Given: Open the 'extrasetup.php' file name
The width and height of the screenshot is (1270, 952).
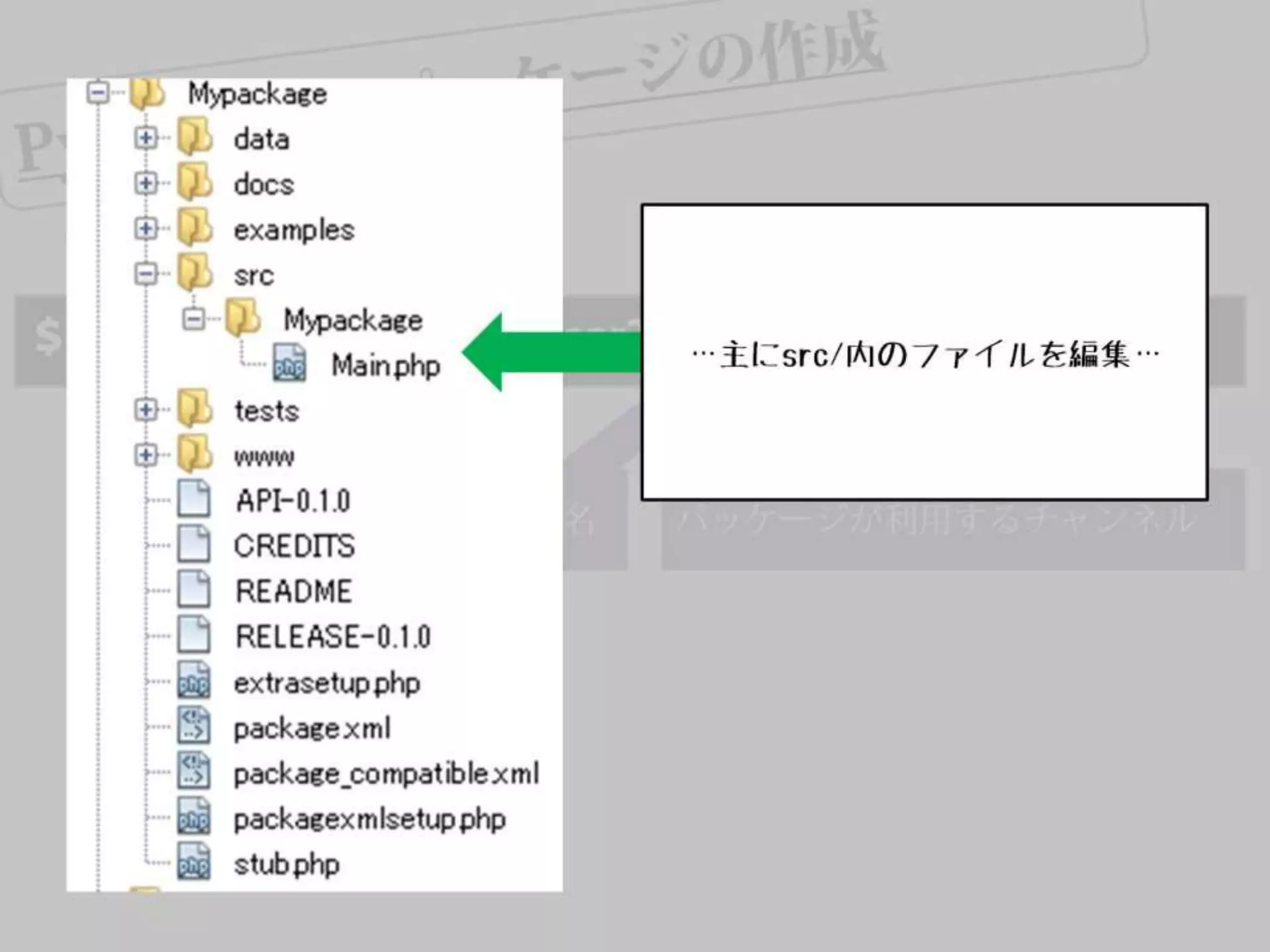Looking at the screenshot, I should [x=327, y=684].
